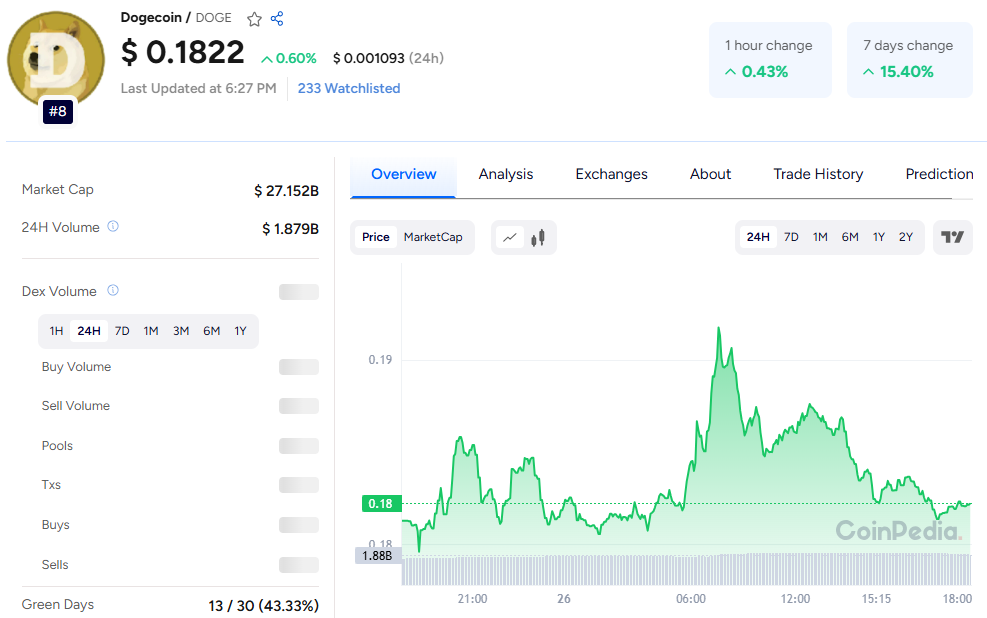Image resolution: width=987 pixels, height=618 pixels.
Task: Click the 1.88B volume label
Action: point(378,556)
